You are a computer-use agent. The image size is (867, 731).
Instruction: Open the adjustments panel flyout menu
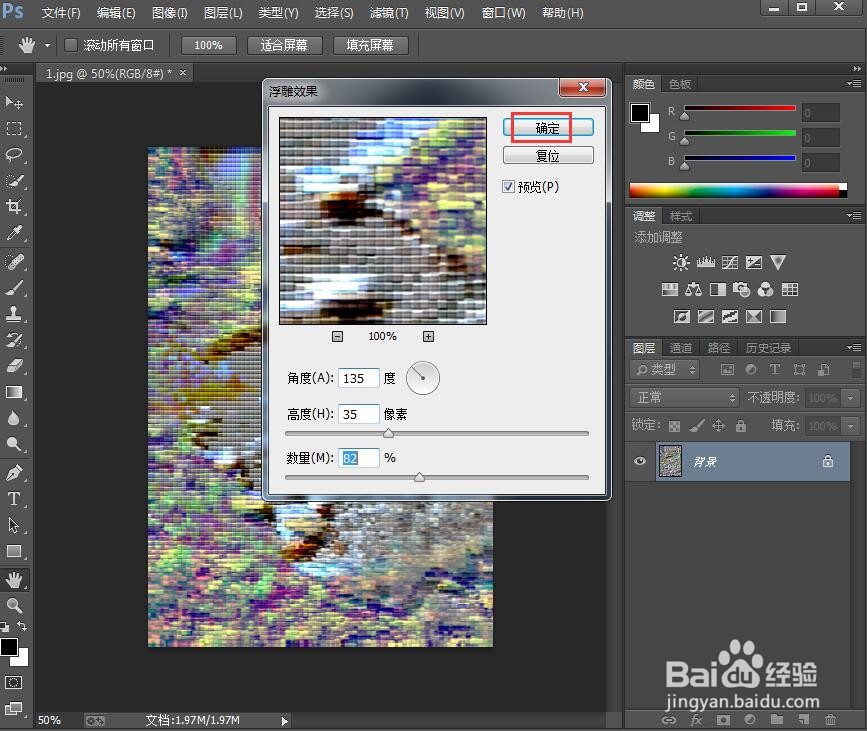click(x=854, y=216)
